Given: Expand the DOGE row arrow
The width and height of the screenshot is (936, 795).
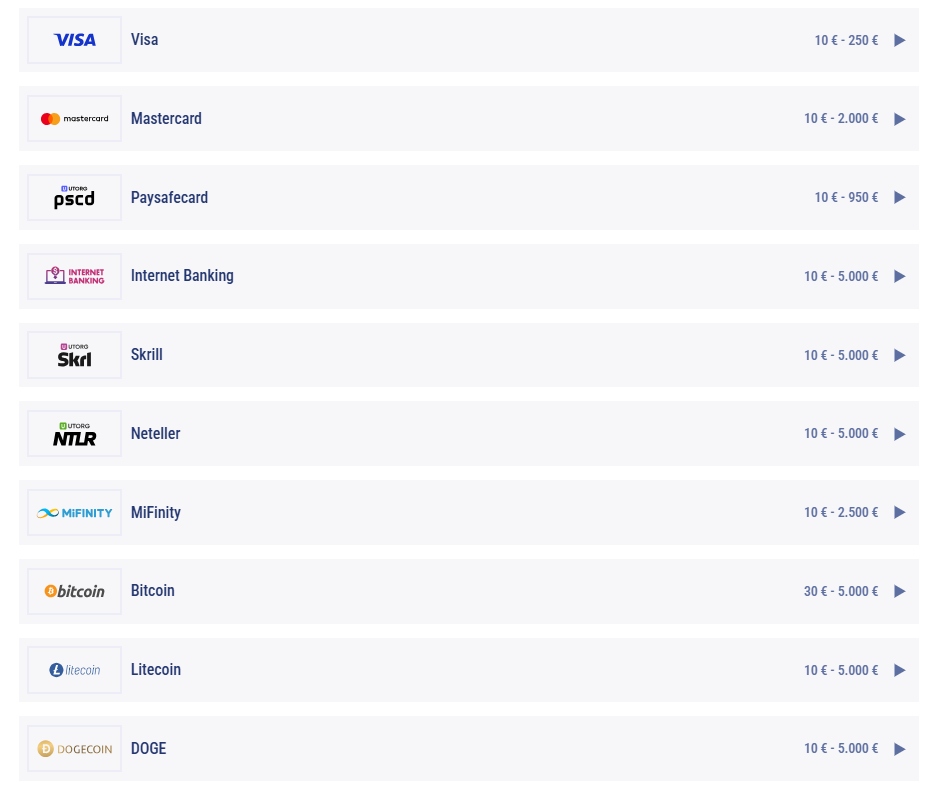Looking at the screenshot, I should pyautogui.click(x=900, y=749).
